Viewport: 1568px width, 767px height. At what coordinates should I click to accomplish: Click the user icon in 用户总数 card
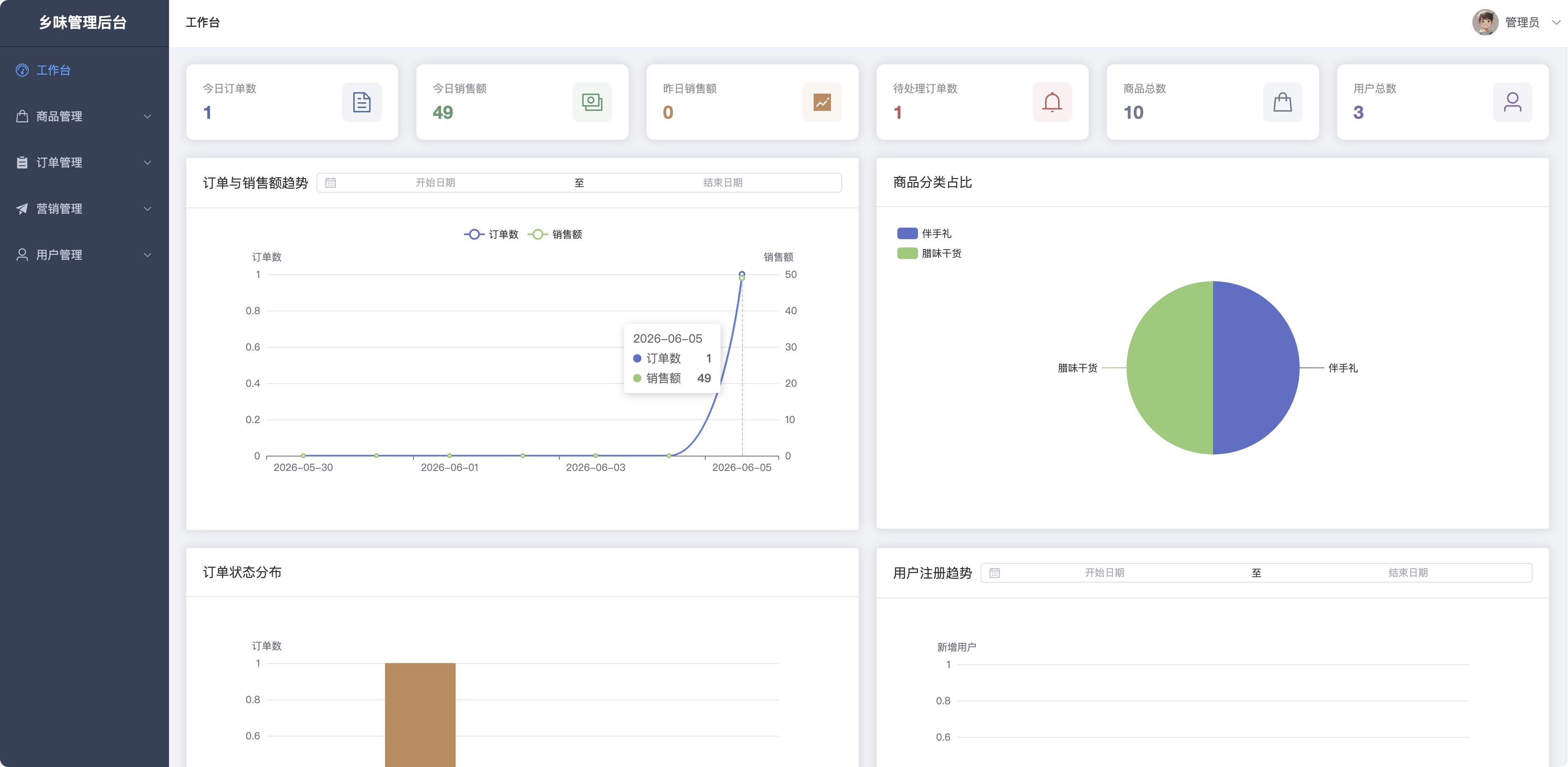(x=1512, y=102)
